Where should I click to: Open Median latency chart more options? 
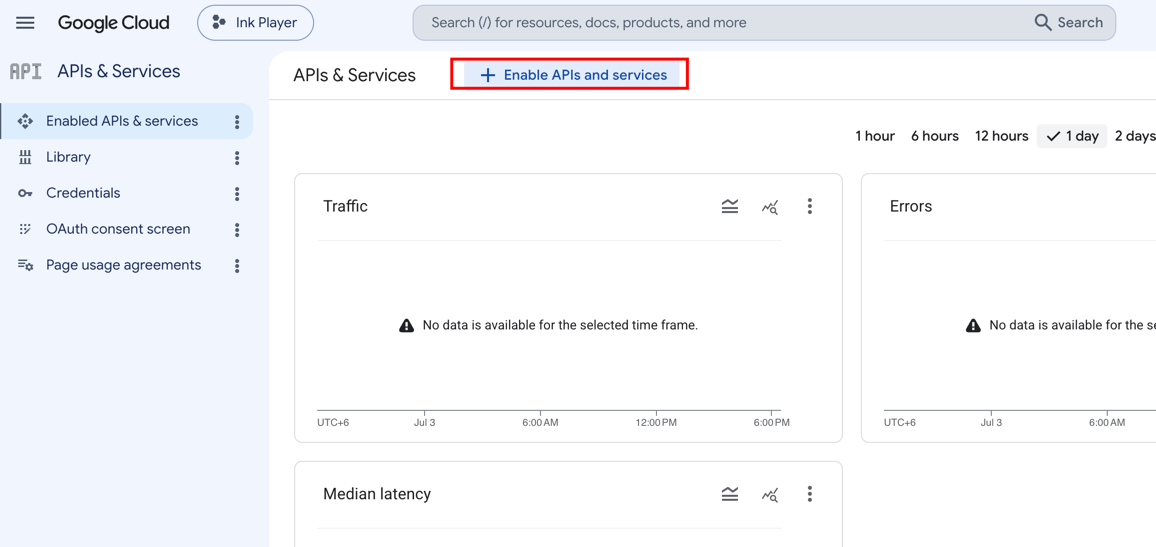tap(809, 494)
